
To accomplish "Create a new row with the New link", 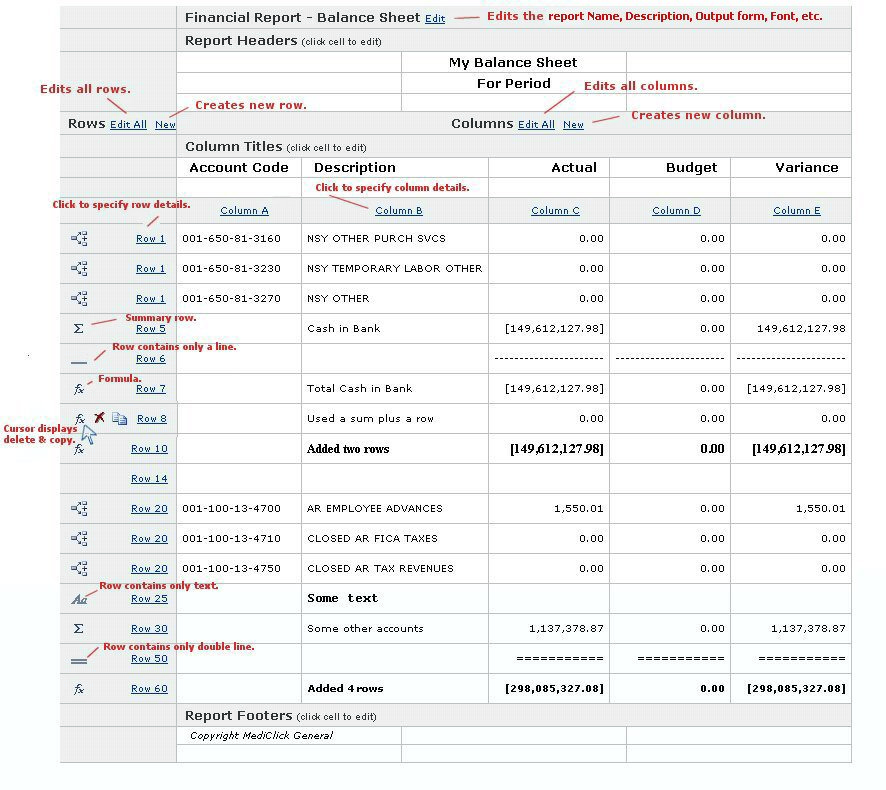I will (165, 125).
